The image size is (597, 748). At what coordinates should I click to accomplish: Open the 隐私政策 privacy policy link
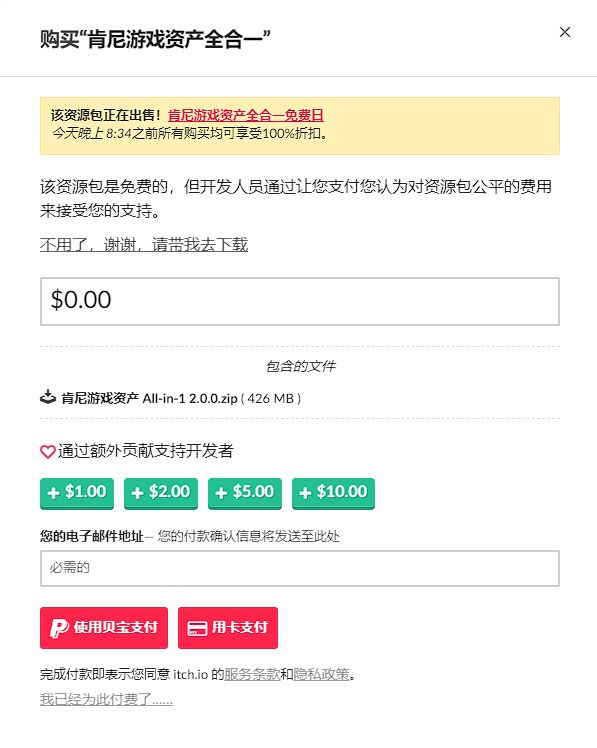(x=321, y=674)
